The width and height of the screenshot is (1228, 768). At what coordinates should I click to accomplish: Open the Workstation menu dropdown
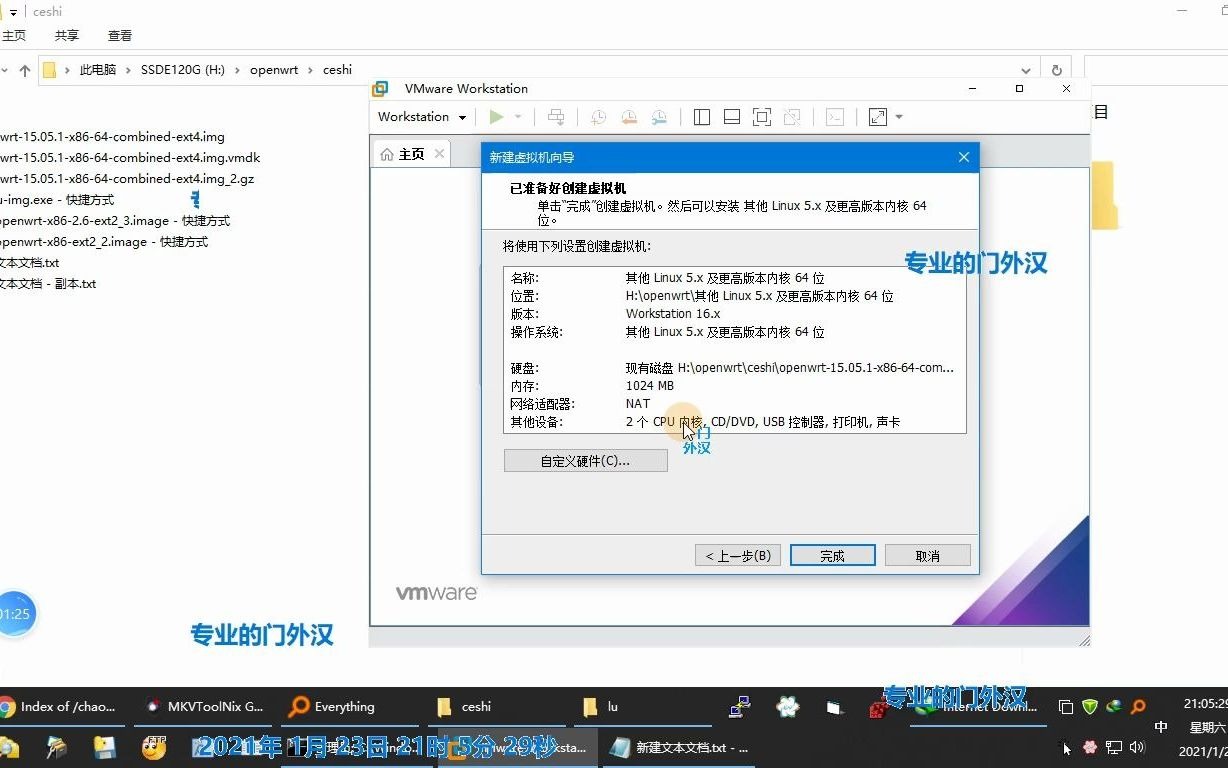click(422, 117)
